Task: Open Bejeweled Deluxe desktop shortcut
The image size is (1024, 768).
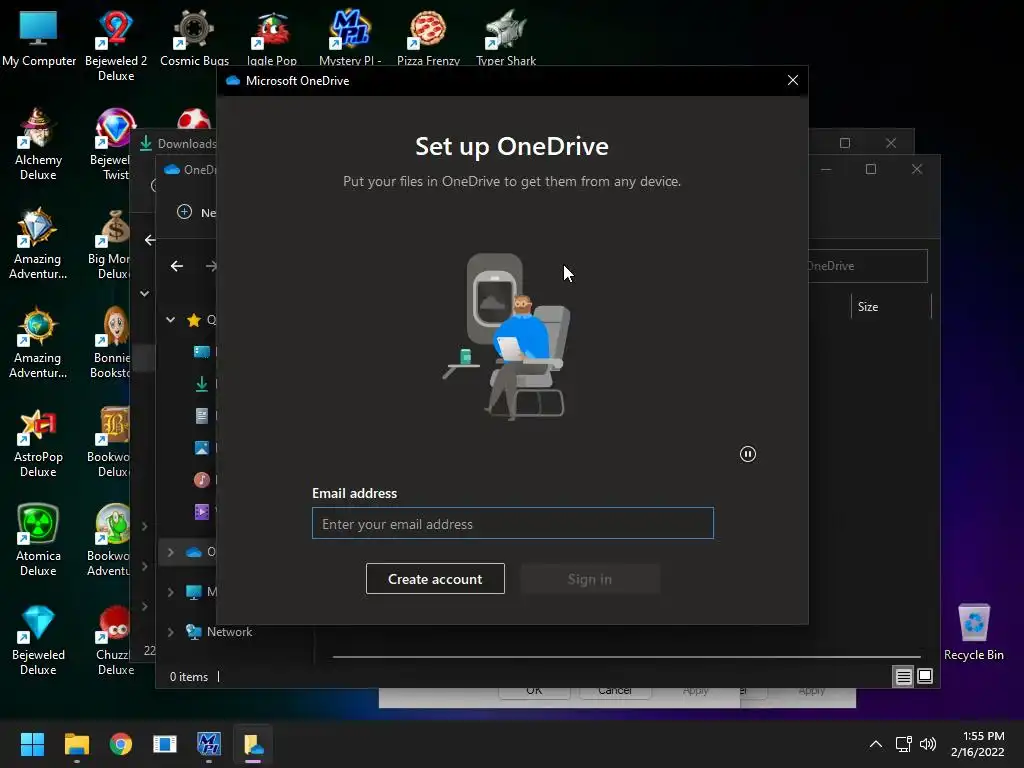Action: [x=38, y=639]
